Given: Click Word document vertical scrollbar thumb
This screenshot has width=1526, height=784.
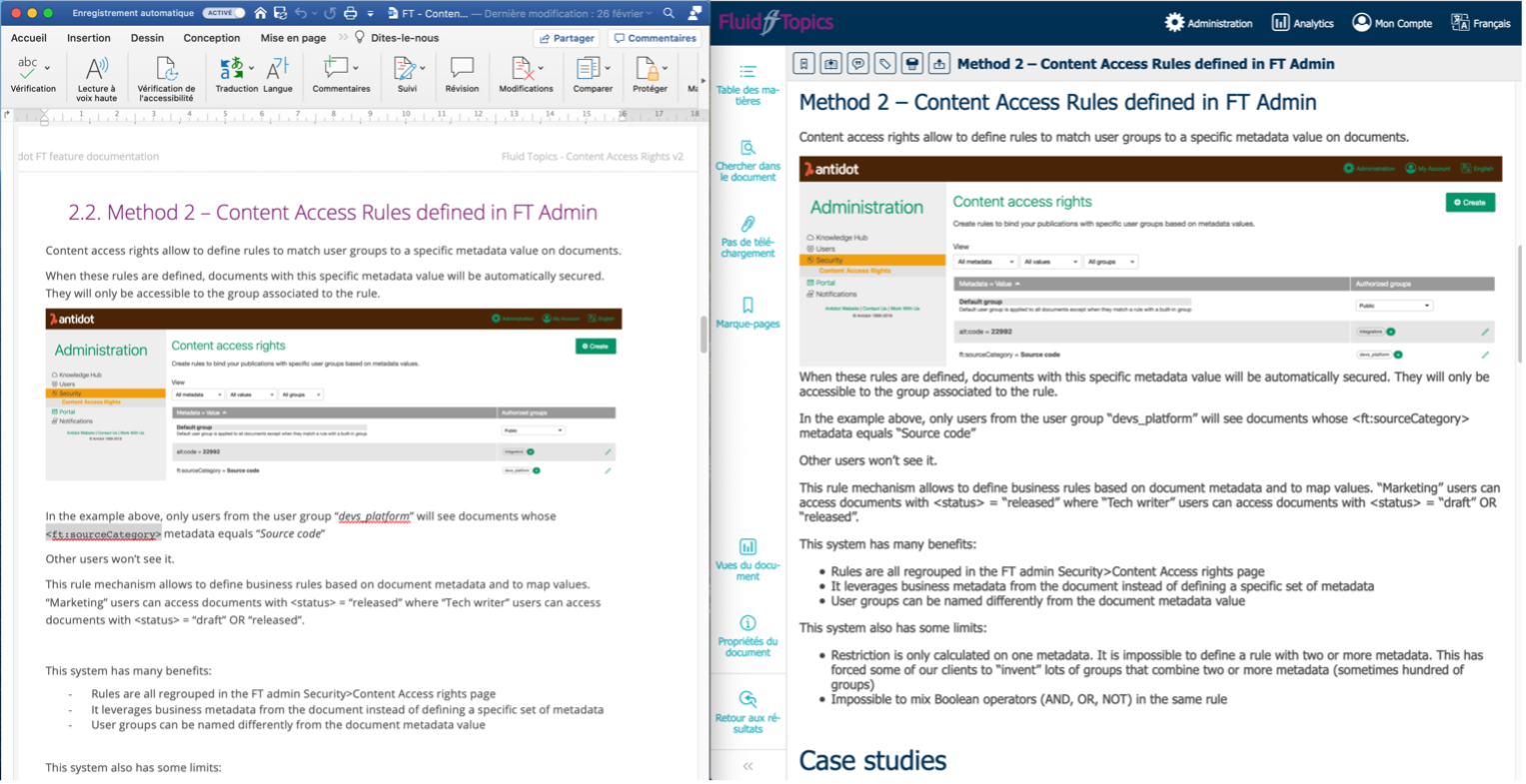Looking at the screenshot, I should coord(704,337).
